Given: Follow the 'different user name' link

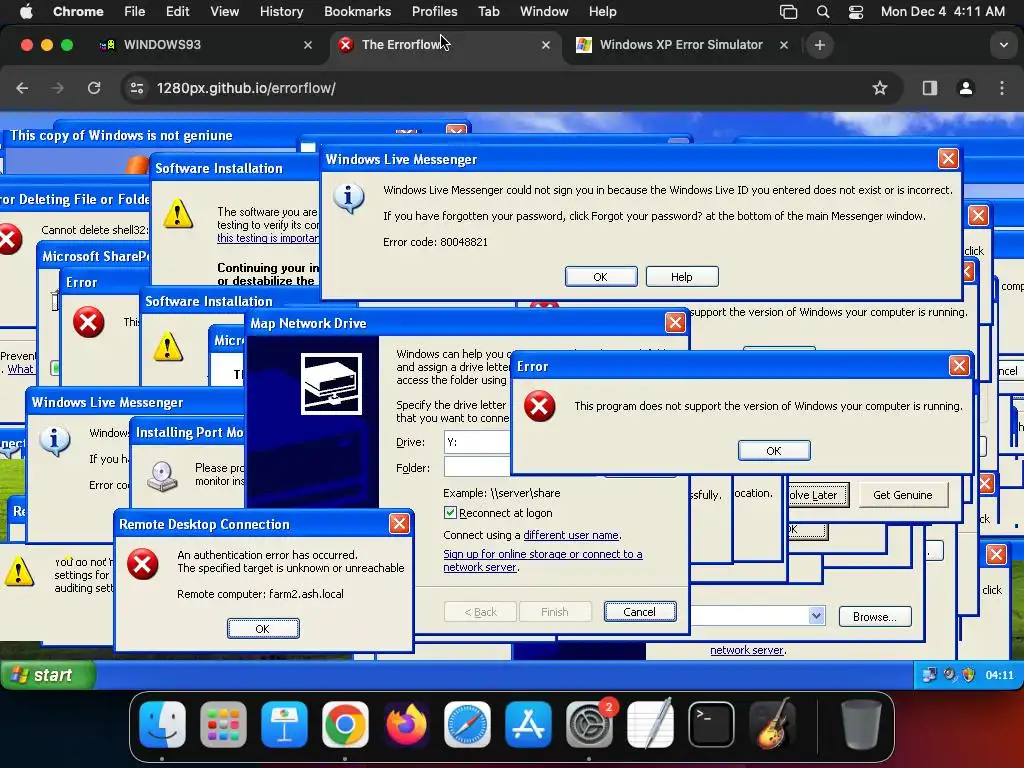Looking at the screenshot, I should click(x=571, y=535).
